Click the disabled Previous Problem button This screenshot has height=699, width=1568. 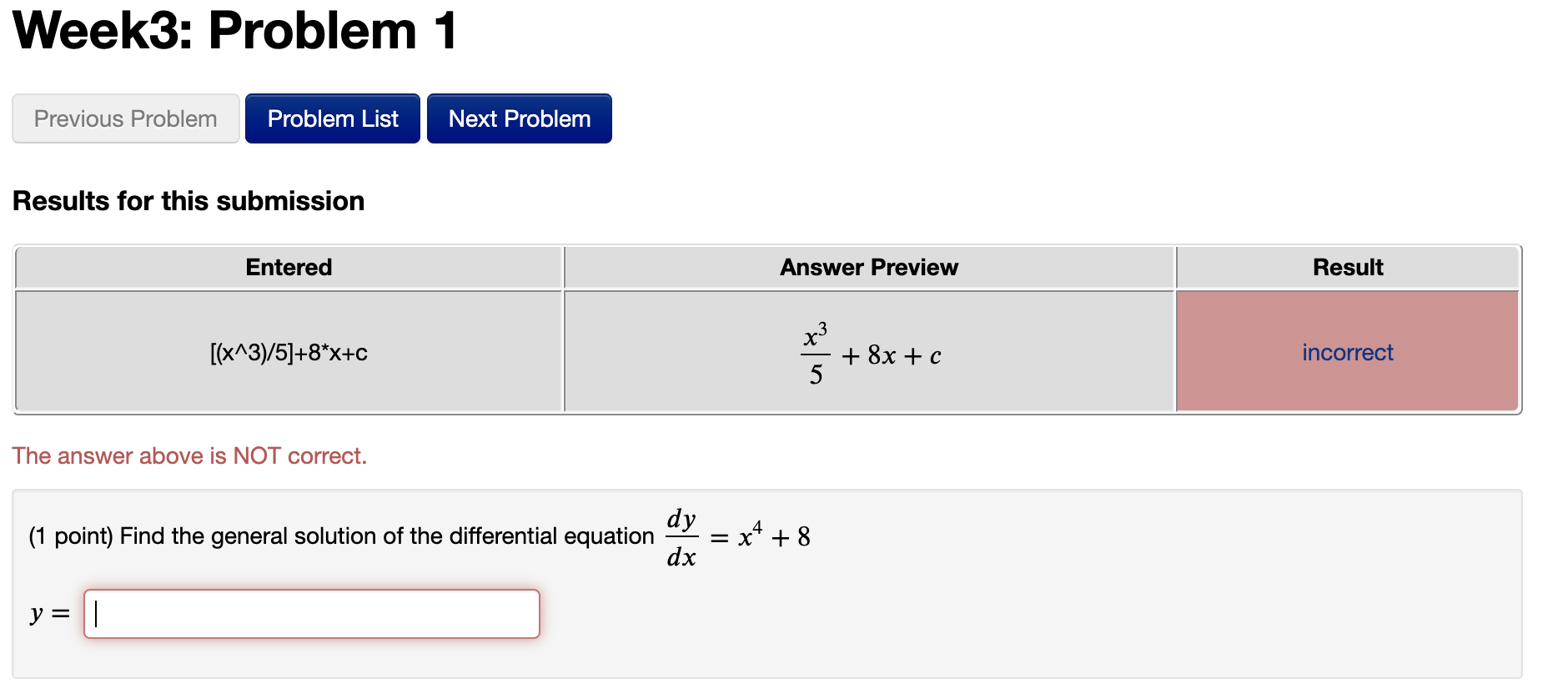click(124, 118)
